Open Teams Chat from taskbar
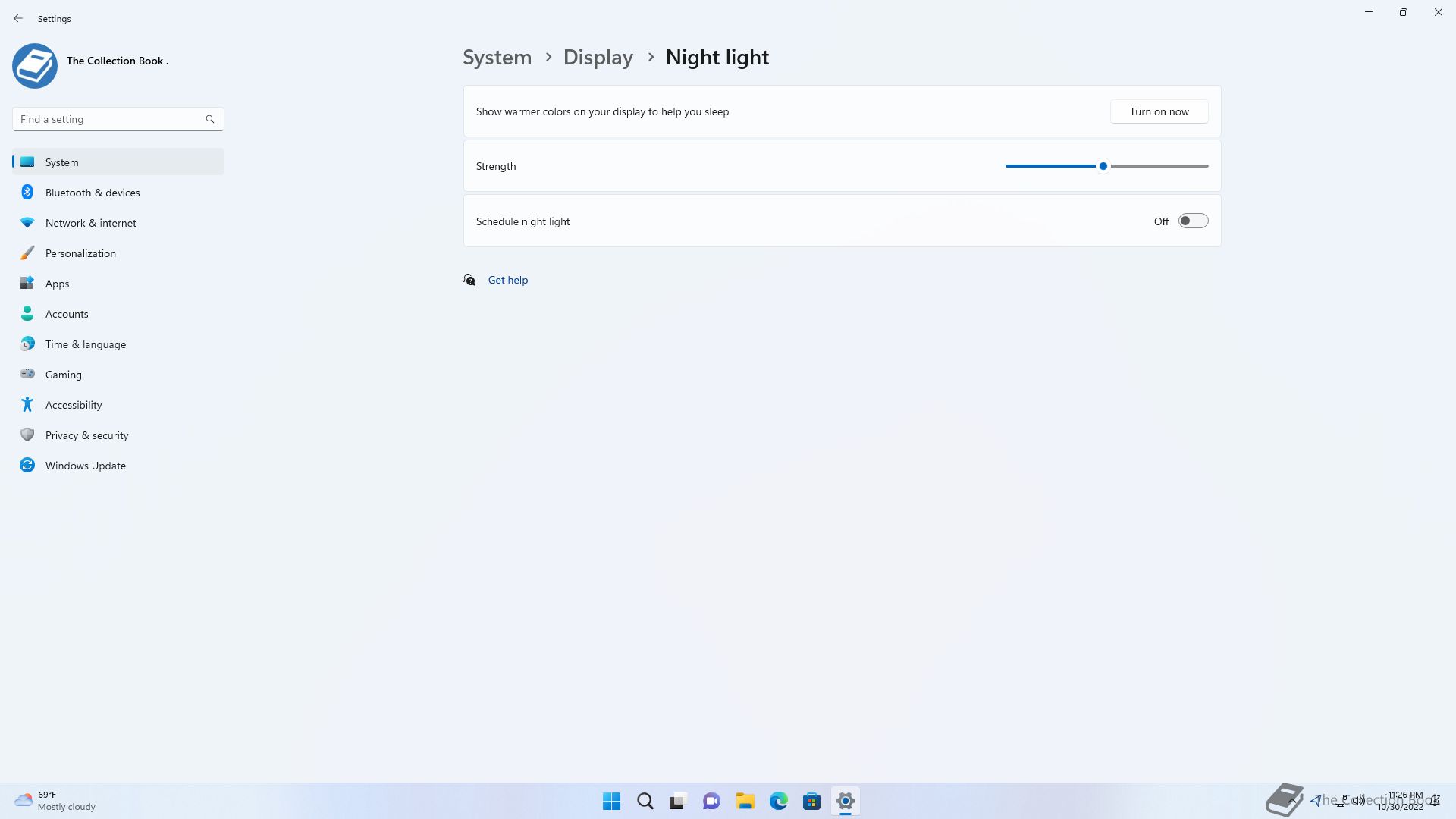1456x819 pixels. click(711, 801)
